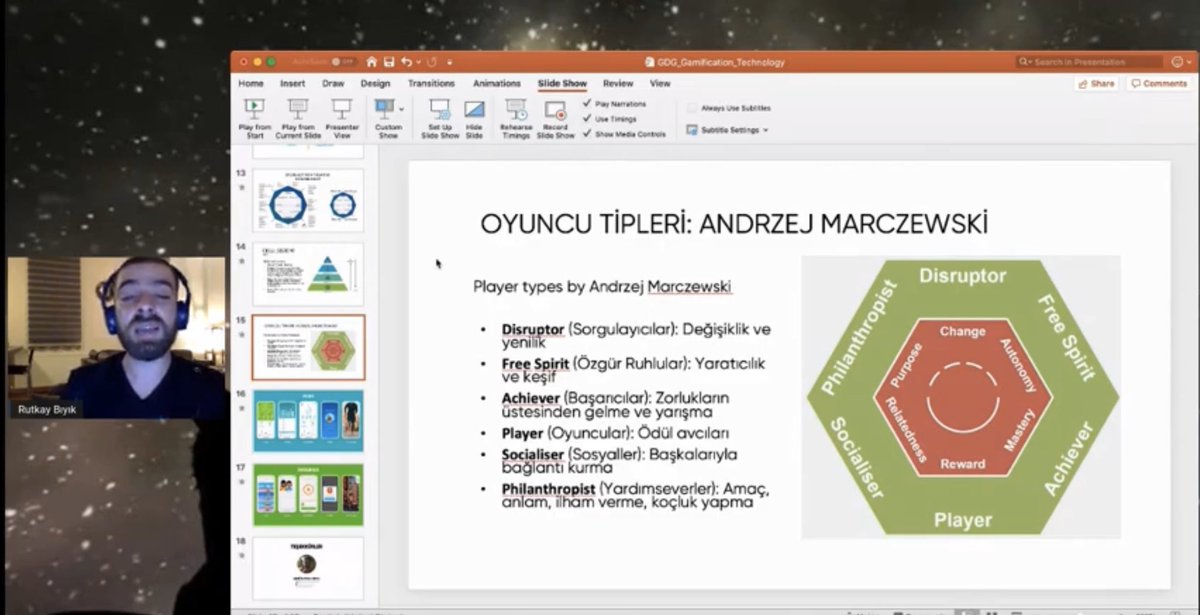
Task: Select slide 15 thumbnail
Action: pos(308,347)
